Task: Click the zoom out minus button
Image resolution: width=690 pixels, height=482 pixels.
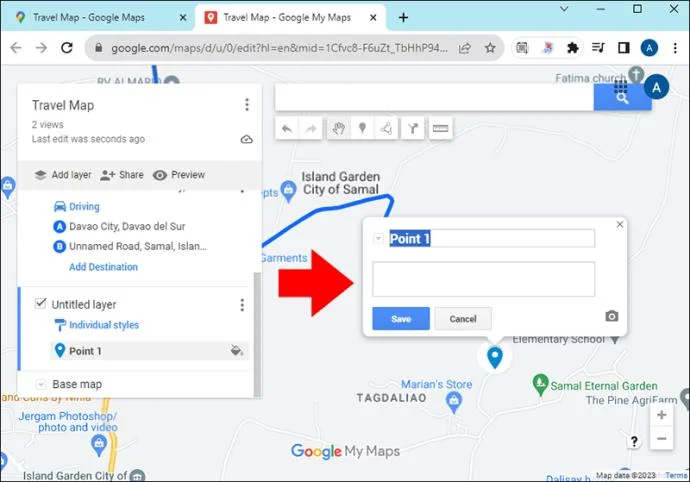Action: [x=661, y=438]
